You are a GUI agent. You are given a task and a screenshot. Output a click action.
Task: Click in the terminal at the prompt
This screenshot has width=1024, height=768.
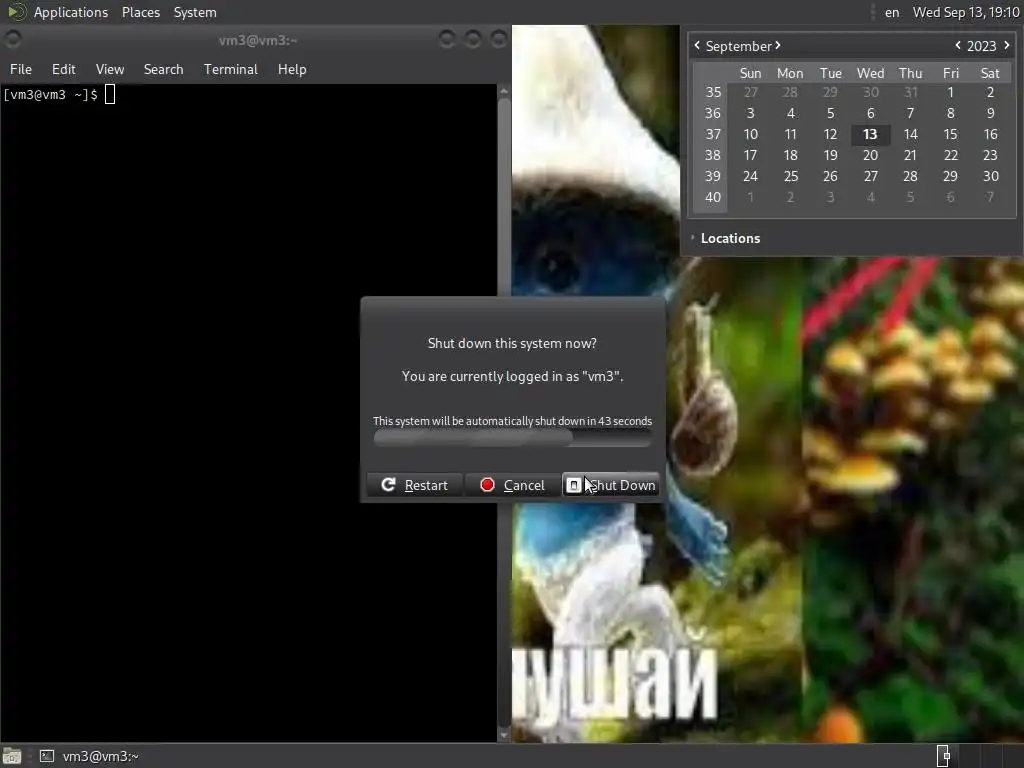110,95
